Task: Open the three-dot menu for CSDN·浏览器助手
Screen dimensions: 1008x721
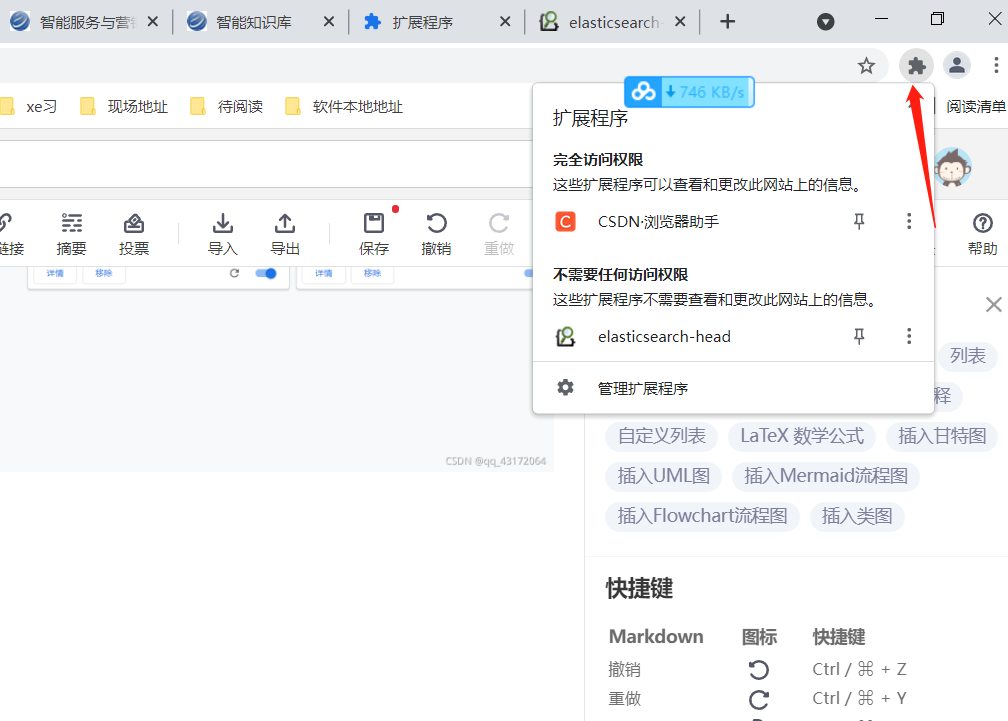Action: [x=908, y=221]
